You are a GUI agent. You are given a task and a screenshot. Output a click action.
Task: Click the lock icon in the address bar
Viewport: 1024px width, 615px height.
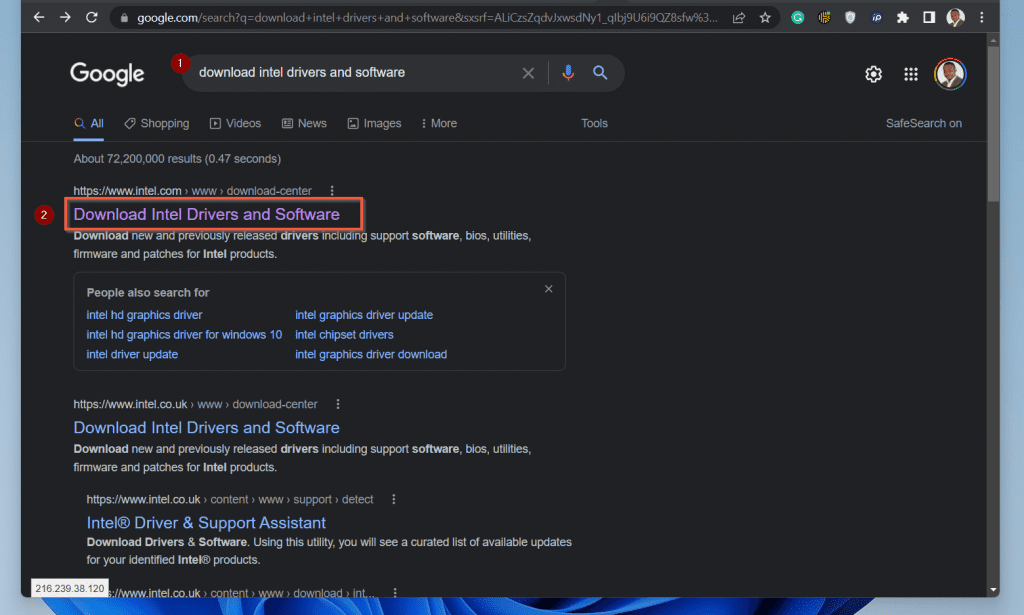click(124, 18)
